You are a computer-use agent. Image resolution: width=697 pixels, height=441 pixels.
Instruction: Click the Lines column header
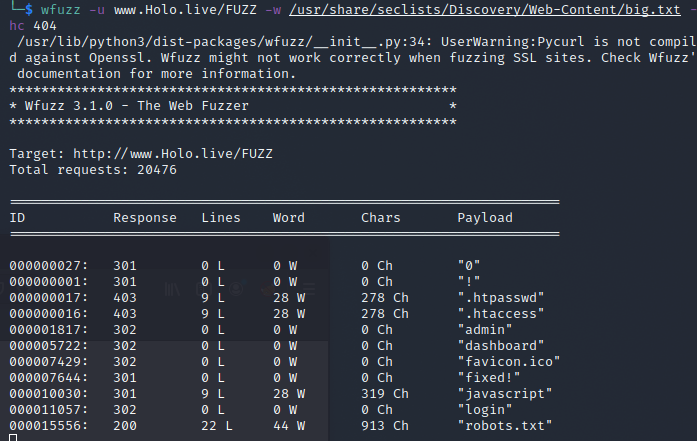(x=221, y=218)
